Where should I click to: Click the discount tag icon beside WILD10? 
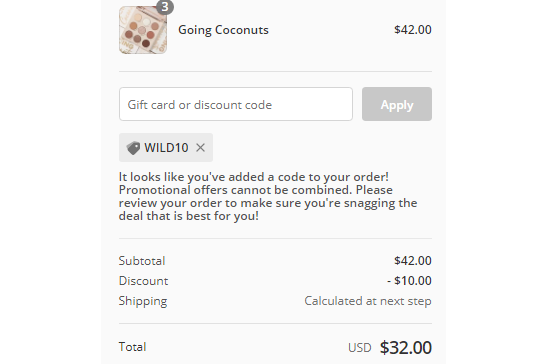[133, 148]
